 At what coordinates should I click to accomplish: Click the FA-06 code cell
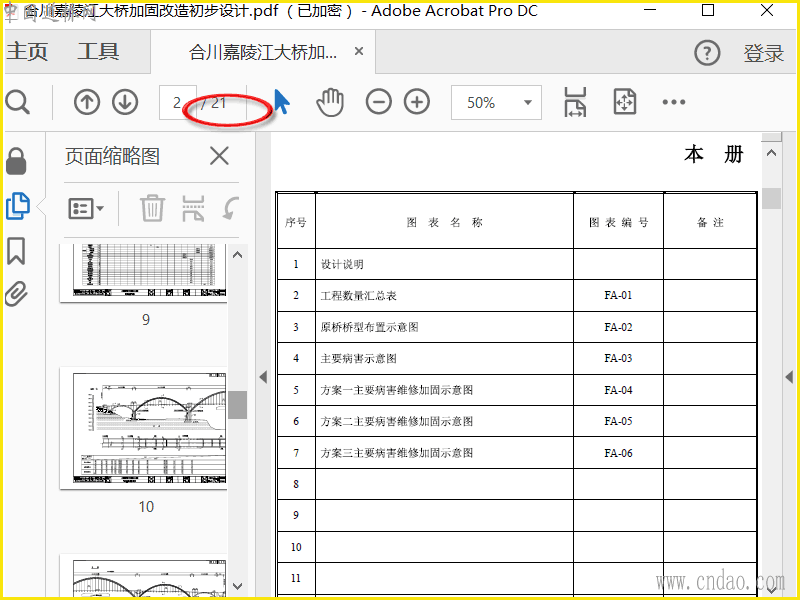click(618, 453)
